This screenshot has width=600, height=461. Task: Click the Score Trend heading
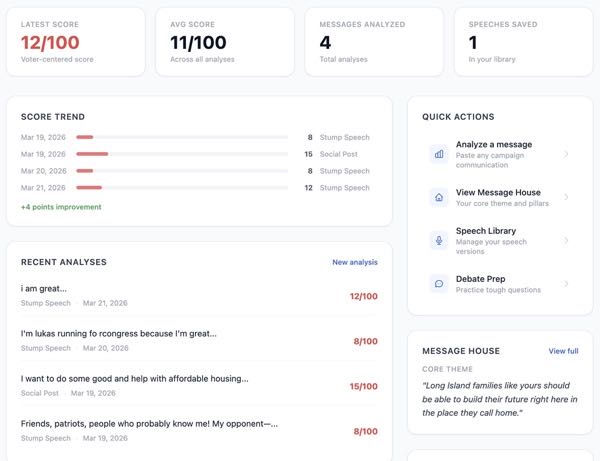[x=53, y=117]
